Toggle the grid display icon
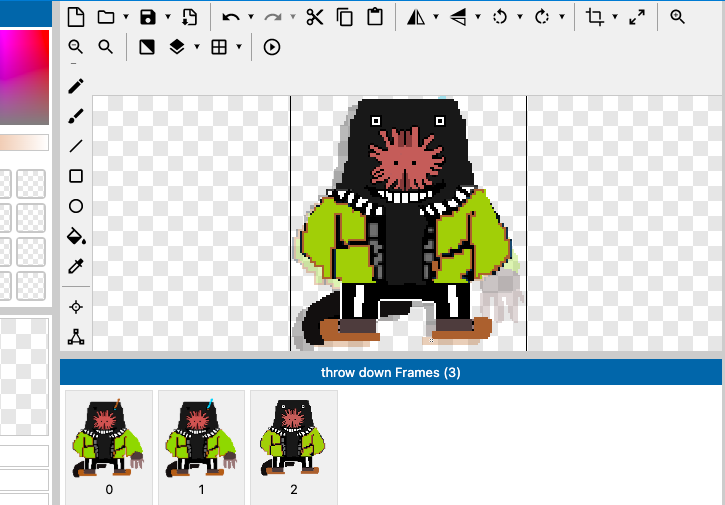The image size is (725, 505). point(219,47)
